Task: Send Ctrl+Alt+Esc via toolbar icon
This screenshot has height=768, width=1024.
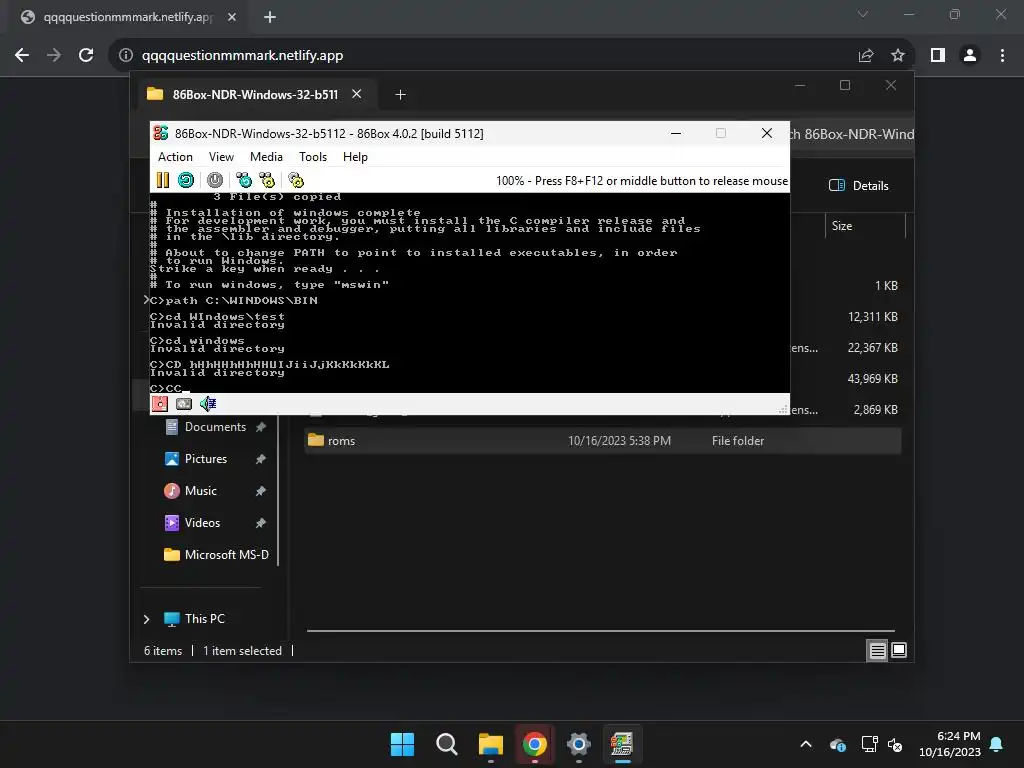Action: 267,180
